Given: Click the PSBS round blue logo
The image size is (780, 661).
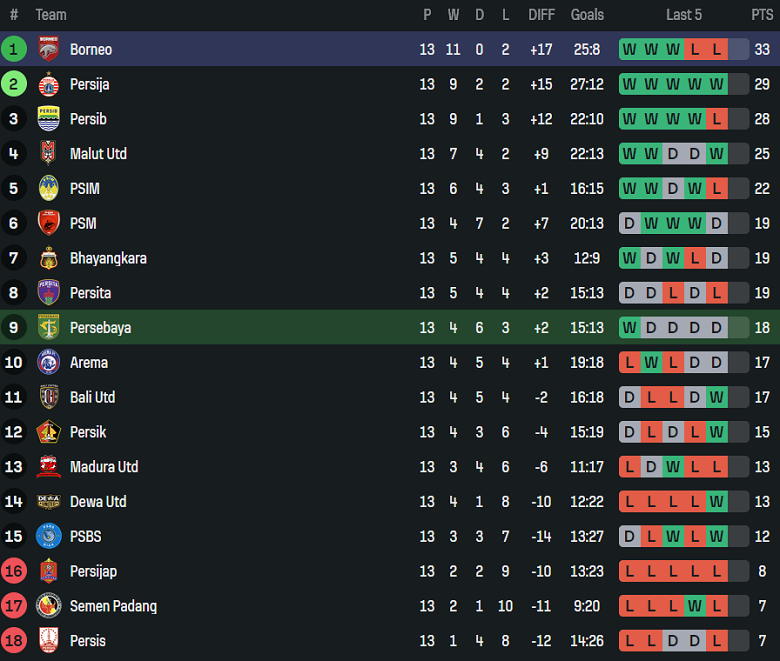Looking at the screenshot, I should click(48, 537).
